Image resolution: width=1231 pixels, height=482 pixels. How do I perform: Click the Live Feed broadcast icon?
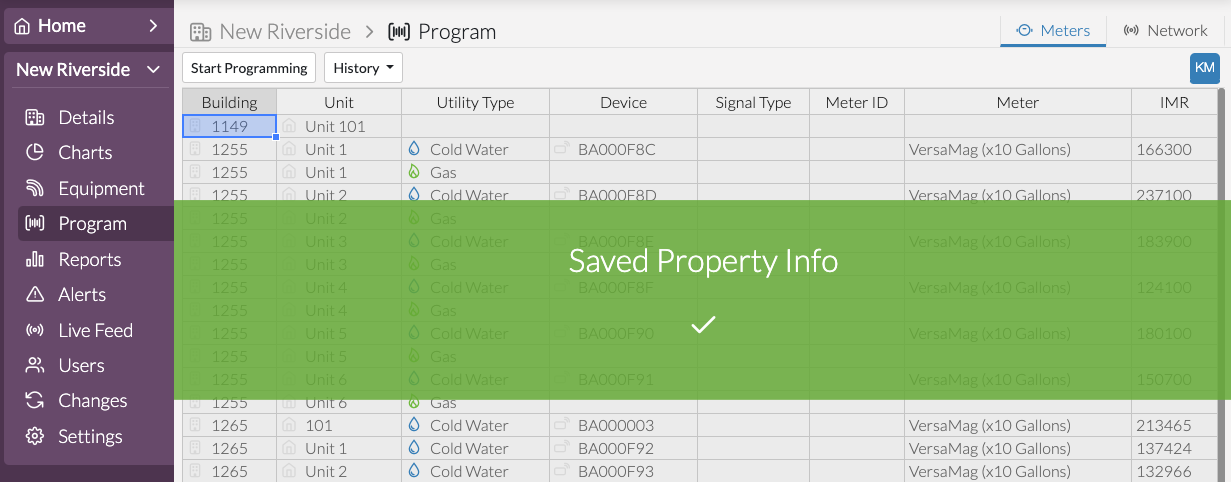coord(35,330)
